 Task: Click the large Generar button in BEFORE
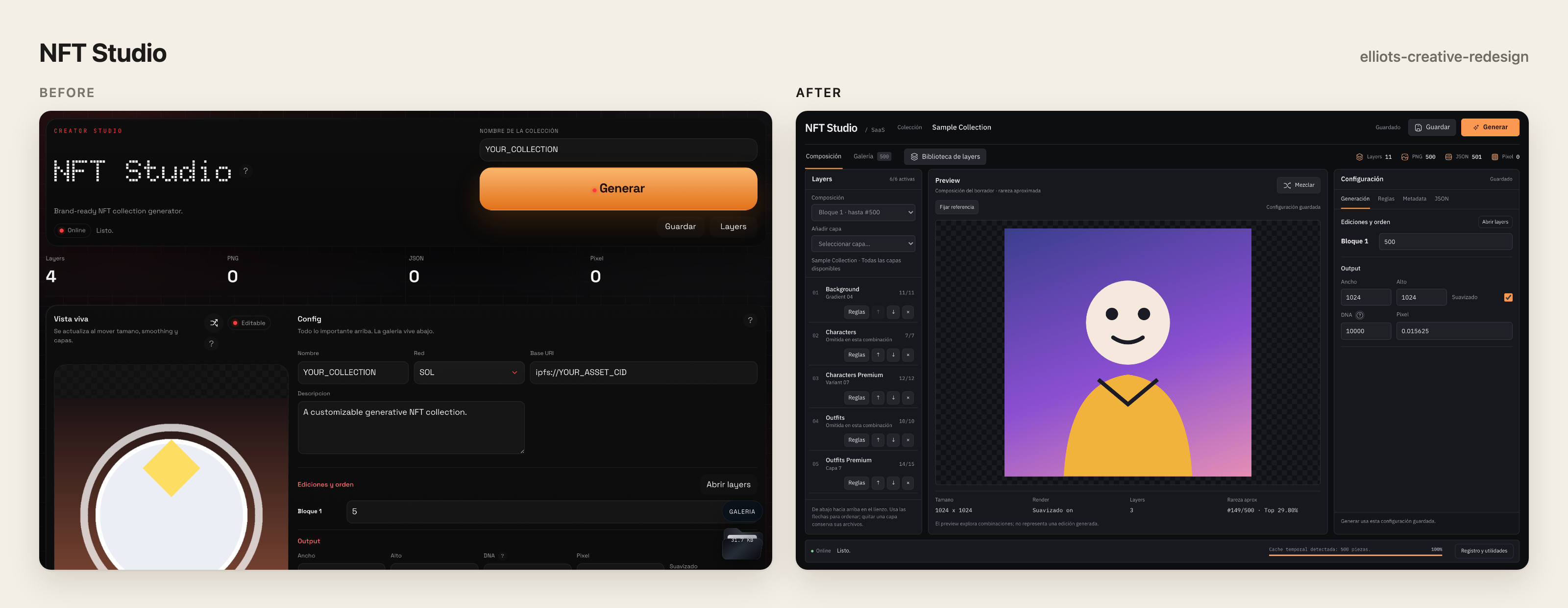[618, 189]
